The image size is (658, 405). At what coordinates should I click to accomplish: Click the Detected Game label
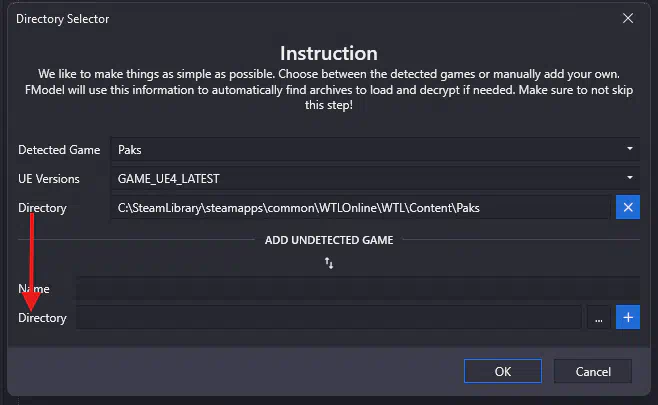pyautogui.click(x=59, y=150)
